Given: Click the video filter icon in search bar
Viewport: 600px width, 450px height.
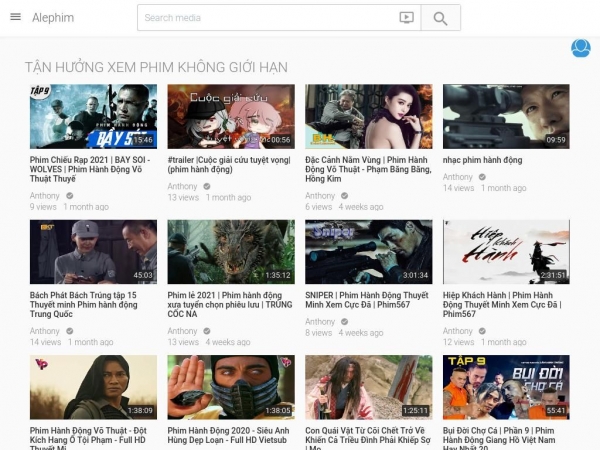Looking at the screenshot, I should [x=406, y=18].
